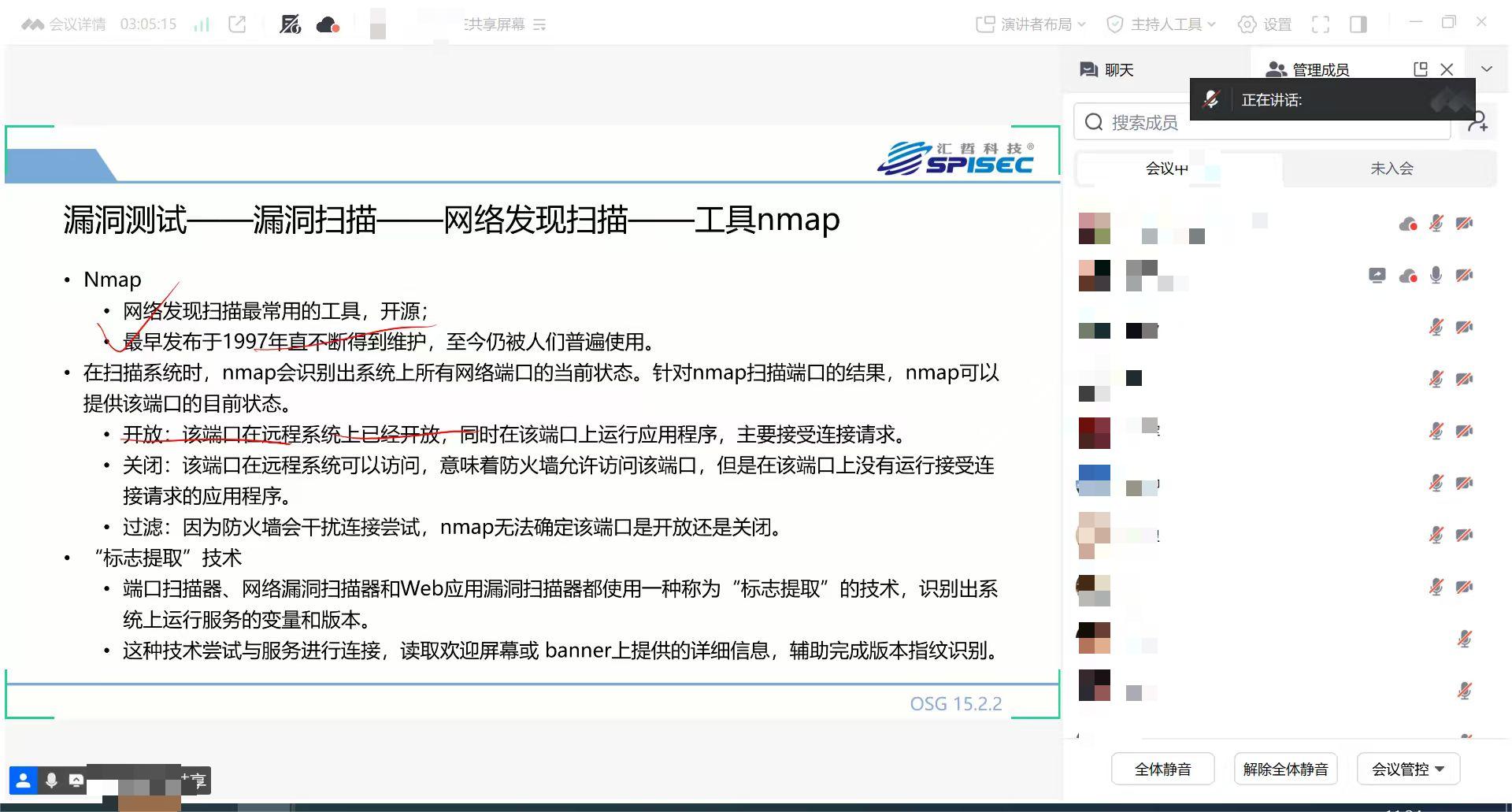The image size is (1512, 812).
Task: Hide the side panel using sidebar icon
Action: click(1358, 24)
